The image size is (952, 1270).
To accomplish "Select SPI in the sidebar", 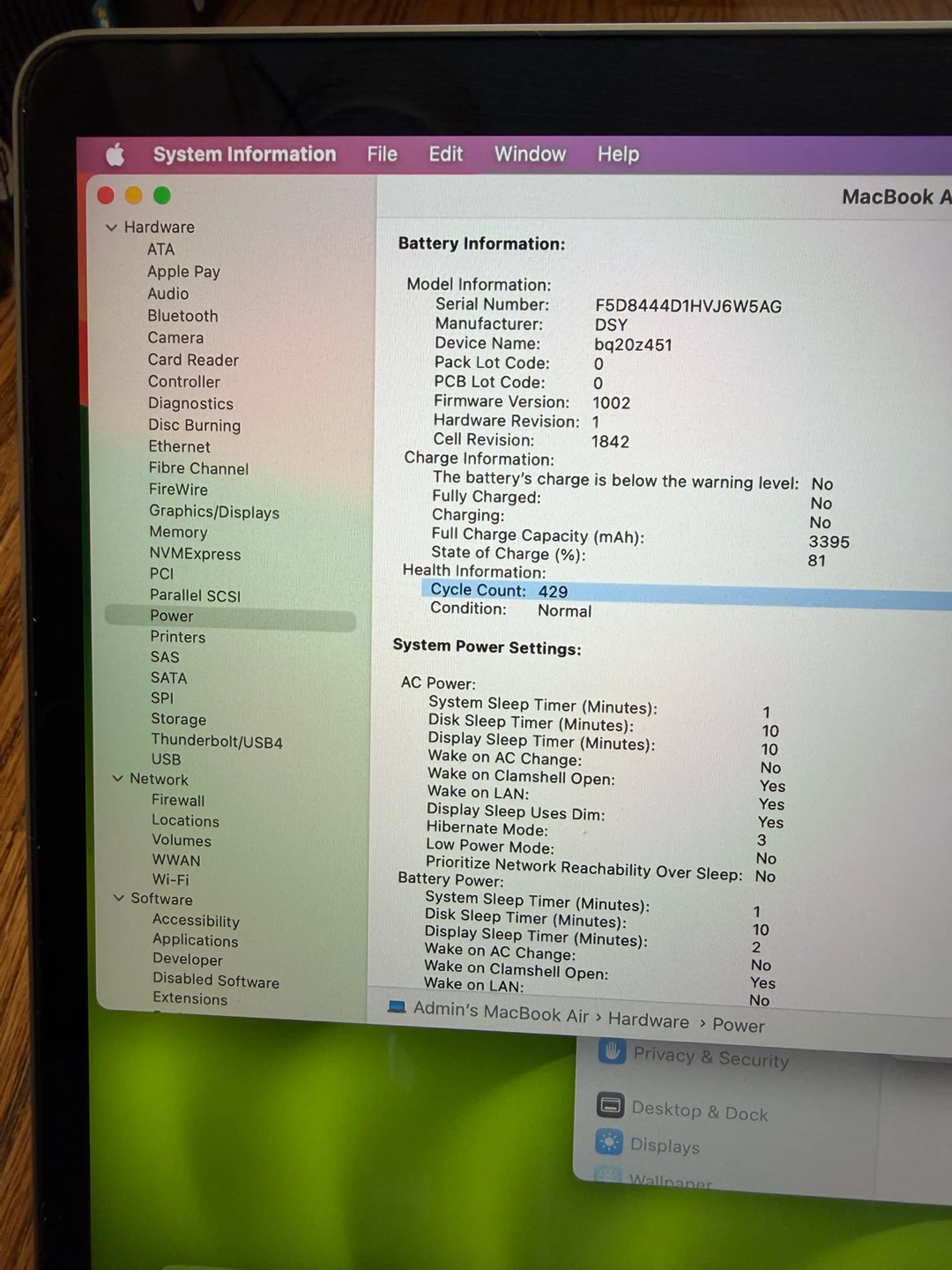I will 162,698.
